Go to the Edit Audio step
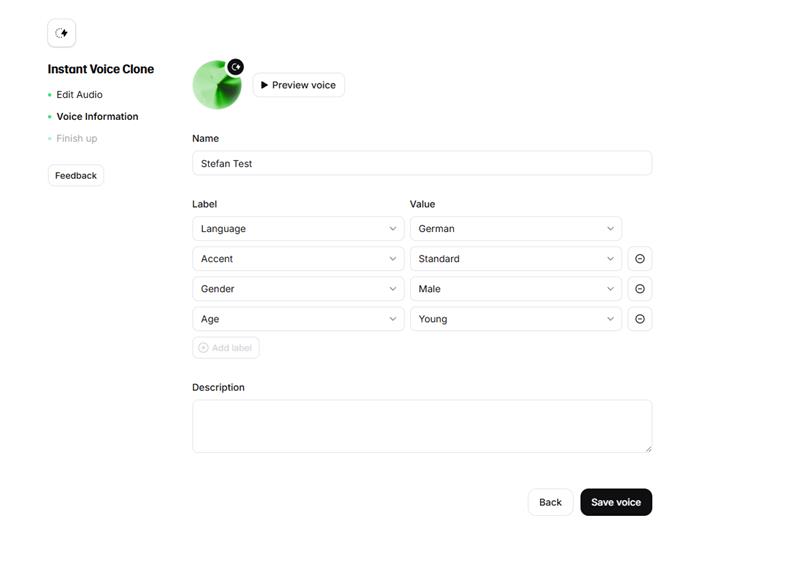This screenshot has height=580, width=800. pos(79,95)
